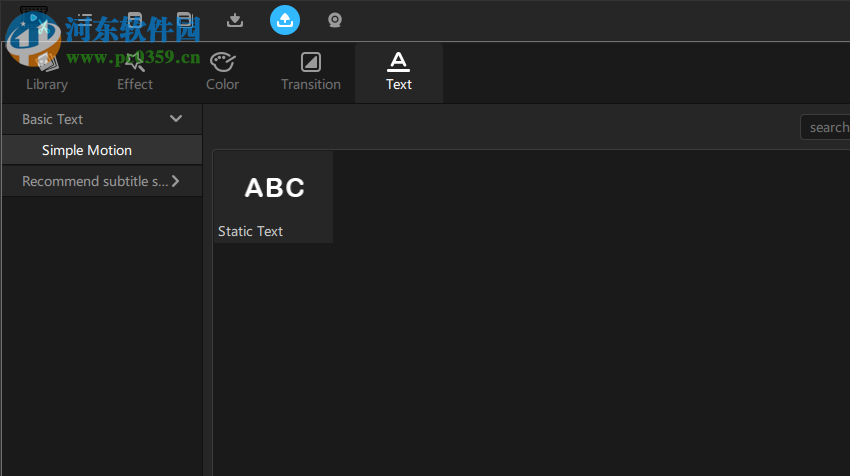Switch to the Effect tab
The image size is (850, 476).
[x=135, y=72]
